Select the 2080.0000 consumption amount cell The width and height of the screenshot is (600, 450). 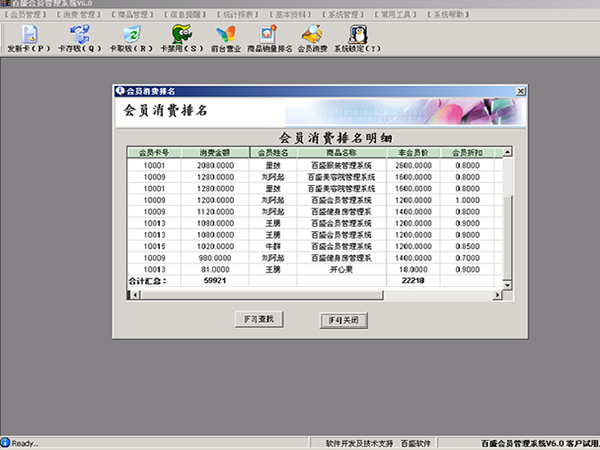point(215,165)
